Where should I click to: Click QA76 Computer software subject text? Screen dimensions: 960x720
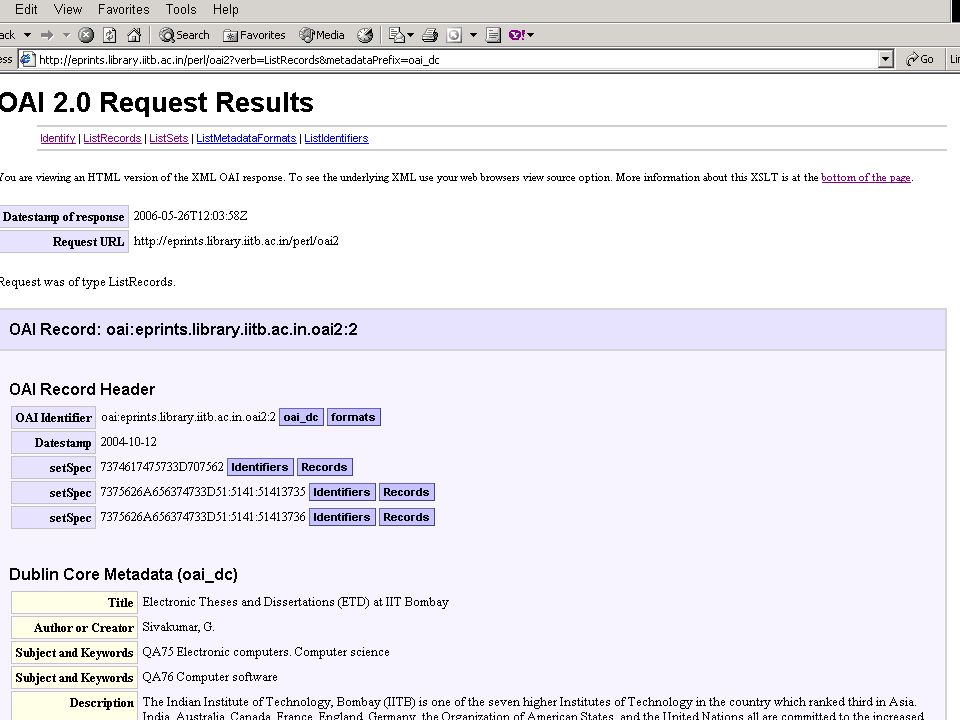click(x=210, y=677)
